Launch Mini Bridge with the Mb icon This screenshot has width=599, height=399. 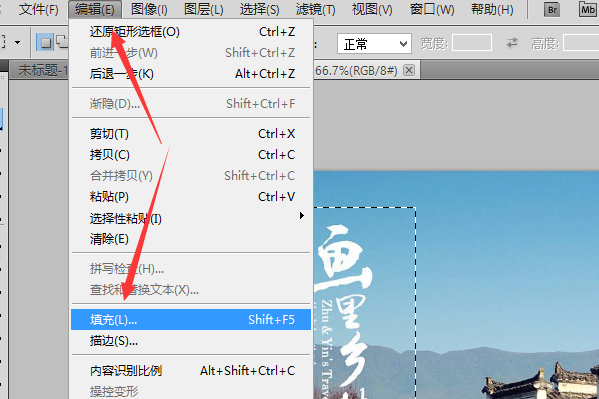coord(588,10)
